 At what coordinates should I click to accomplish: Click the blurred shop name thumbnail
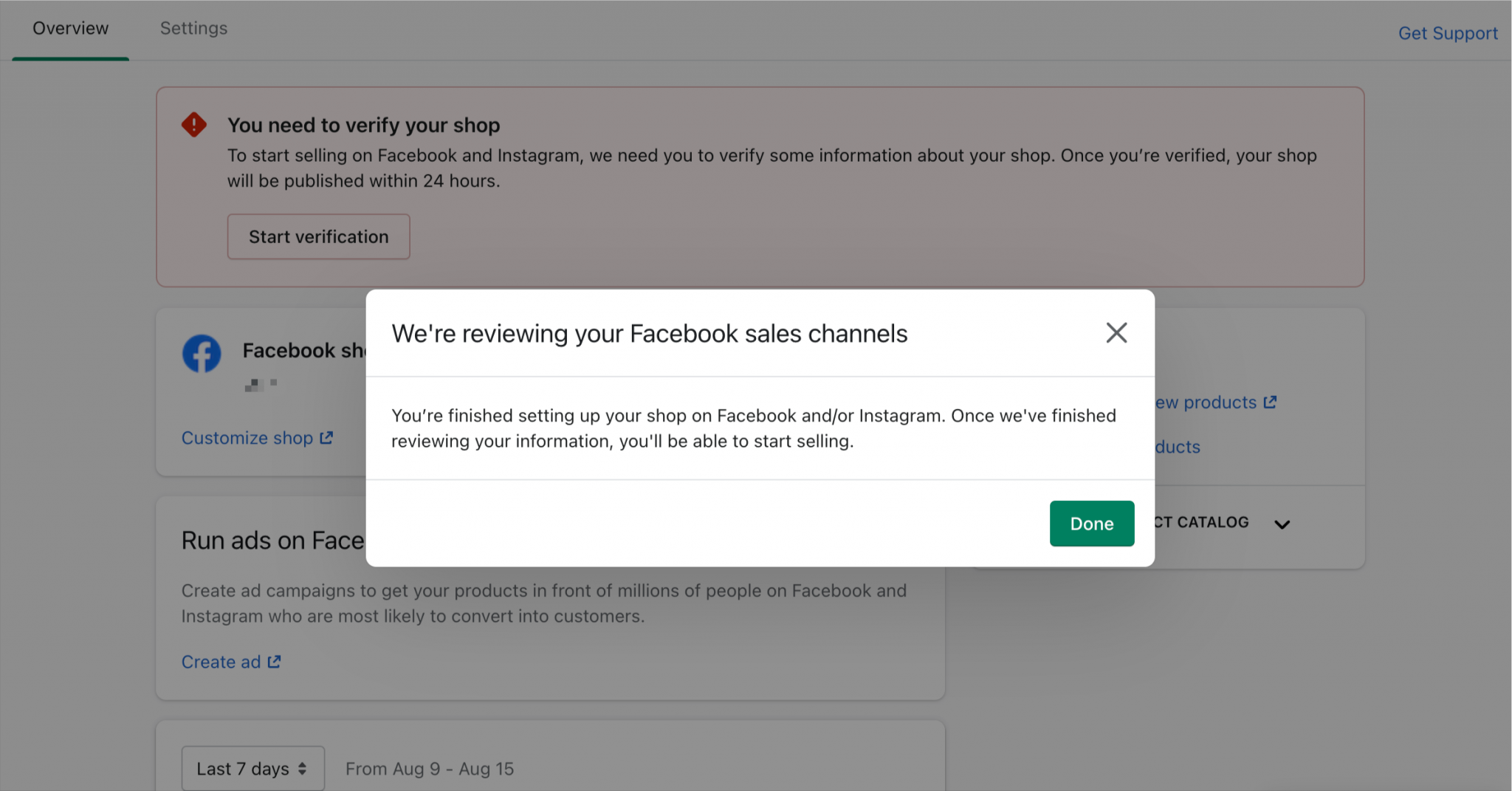pyautogui.click(x=260, y=385)
